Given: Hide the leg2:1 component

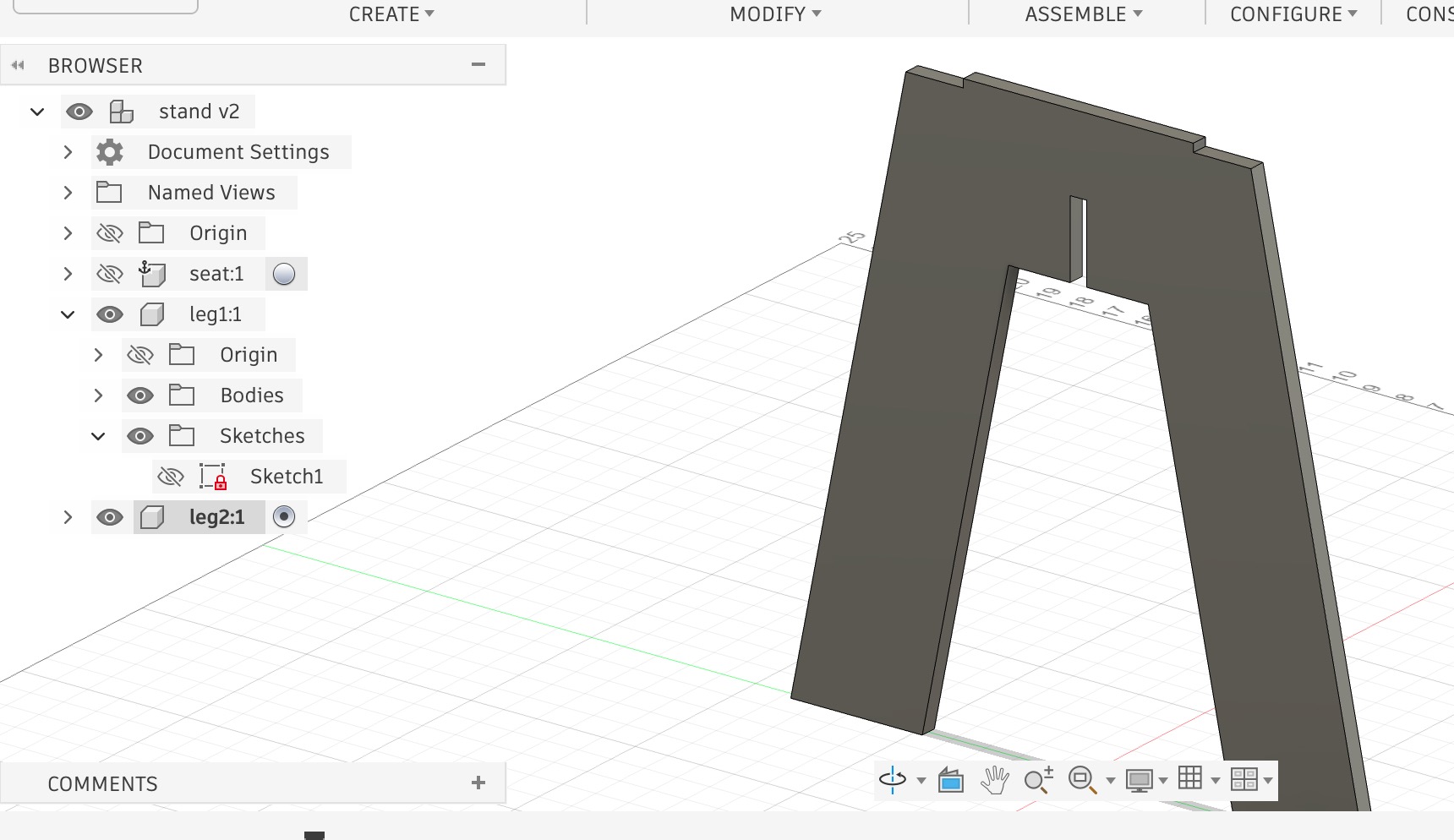Looking at the screenshot, I should point(110,517).
